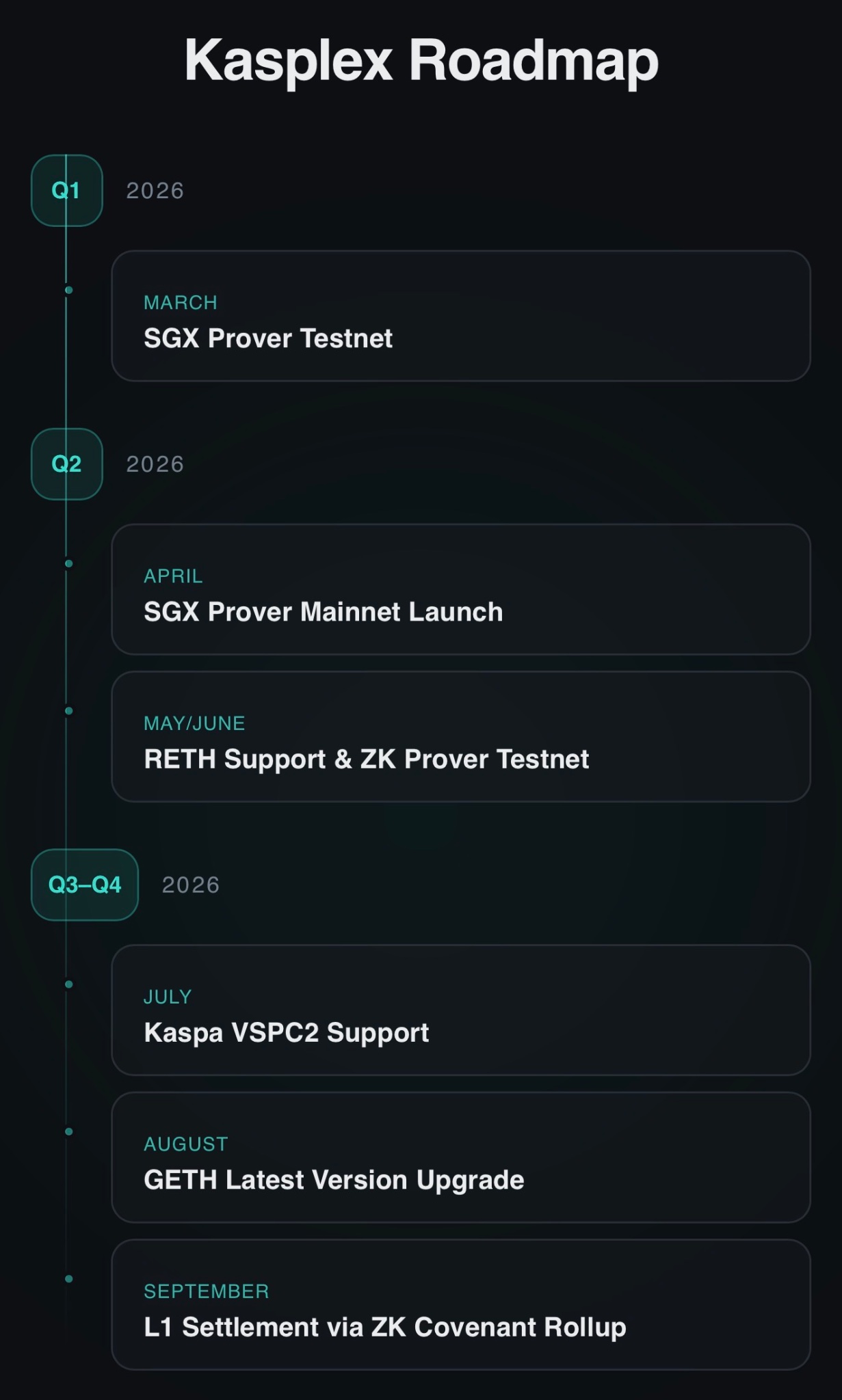The height and width of the screenshot is (1400, 842).
Task: Click the timeline dot beside March
Action: pos(68,291)
